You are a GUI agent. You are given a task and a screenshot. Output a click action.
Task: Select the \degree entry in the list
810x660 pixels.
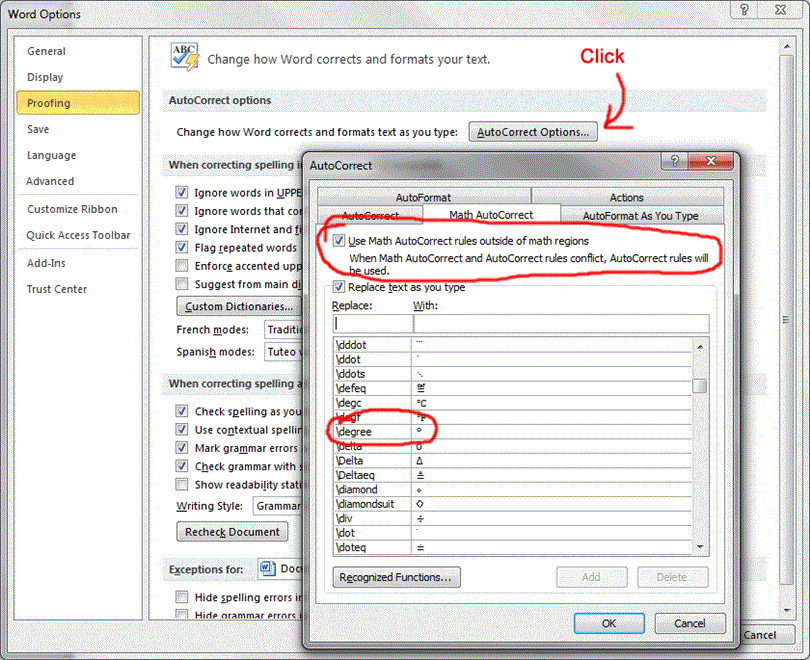(512, 431)
